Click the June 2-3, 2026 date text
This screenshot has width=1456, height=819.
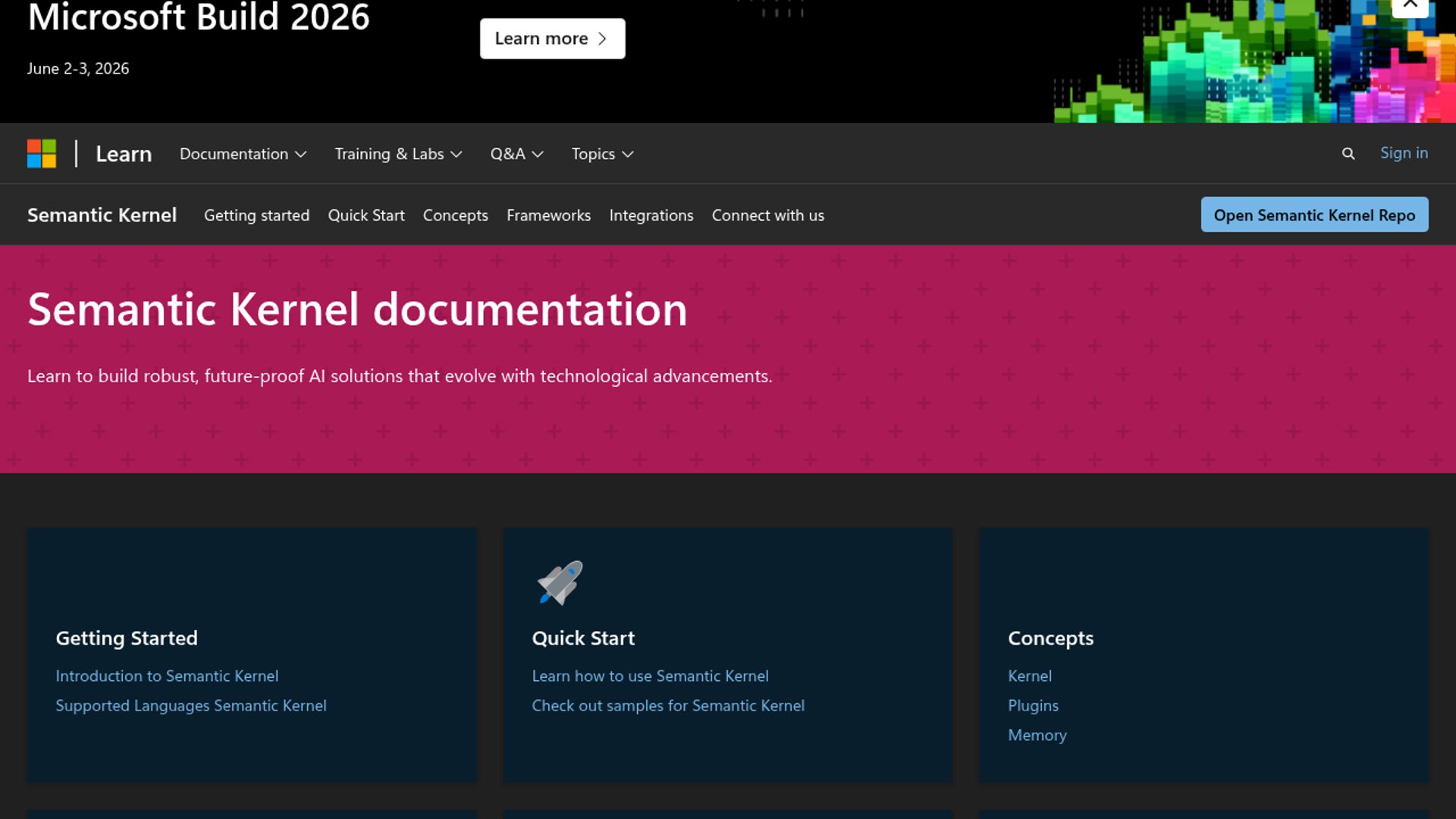click(78, 68)
